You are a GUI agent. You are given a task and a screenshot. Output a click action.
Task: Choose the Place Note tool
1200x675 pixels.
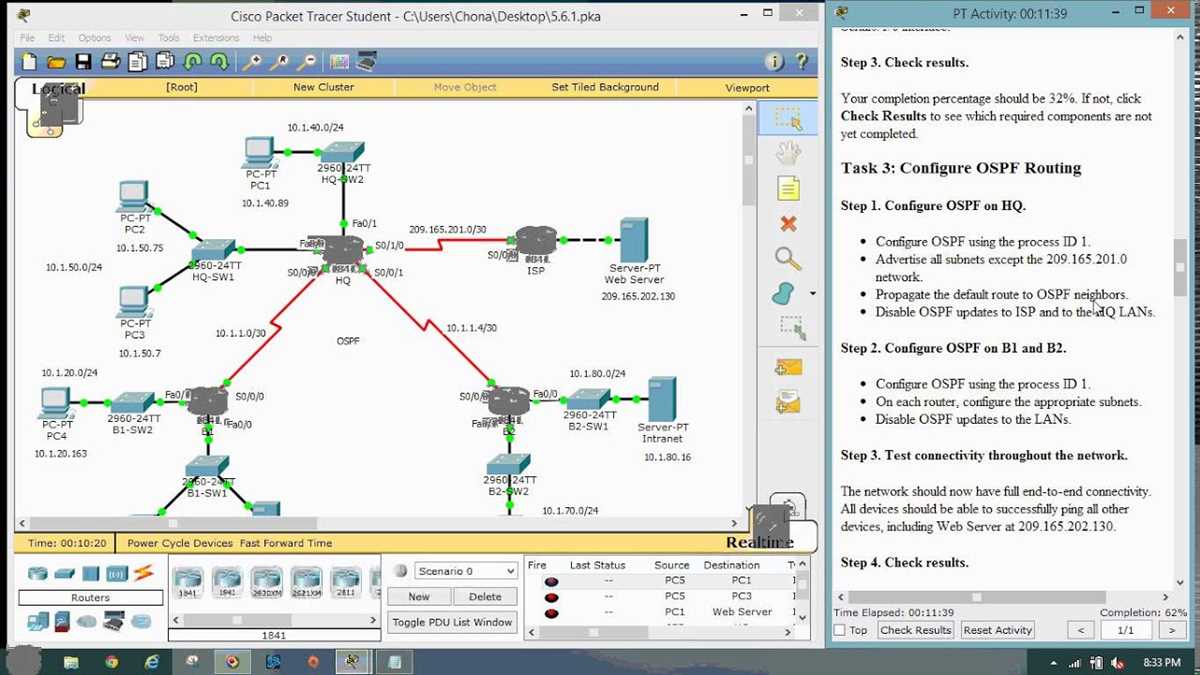click(789, 188)
